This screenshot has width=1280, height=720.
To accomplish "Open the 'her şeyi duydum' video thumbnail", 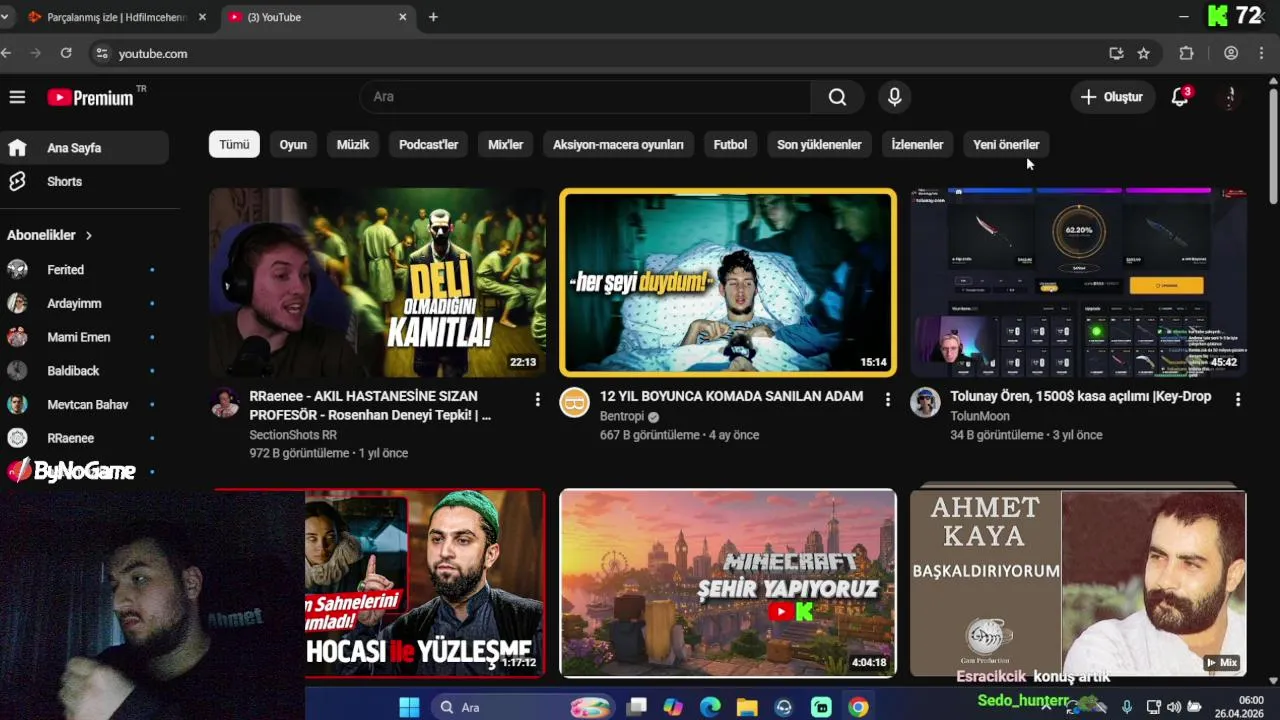I will (x=728, y=283).
